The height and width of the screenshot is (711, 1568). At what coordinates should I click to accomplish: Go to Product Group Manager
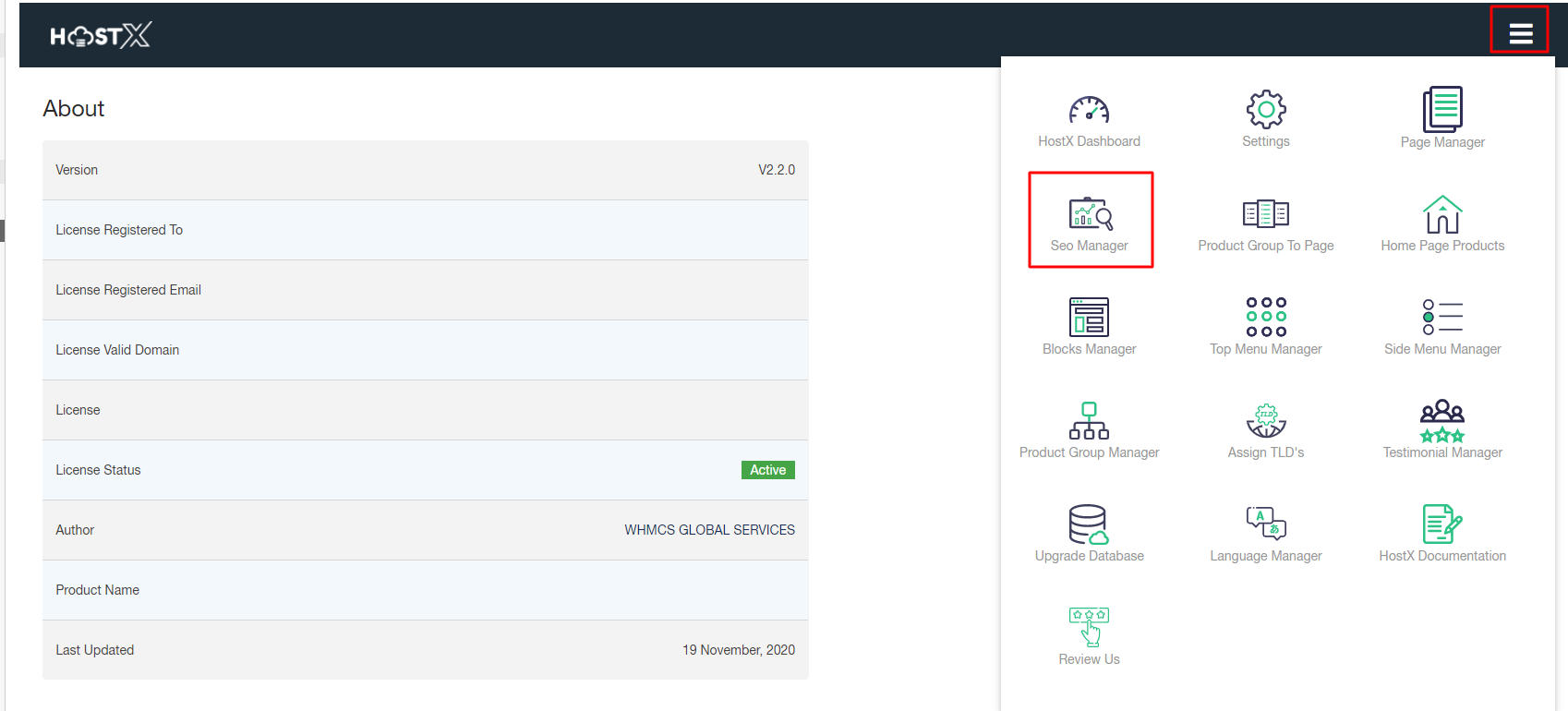1089,422
